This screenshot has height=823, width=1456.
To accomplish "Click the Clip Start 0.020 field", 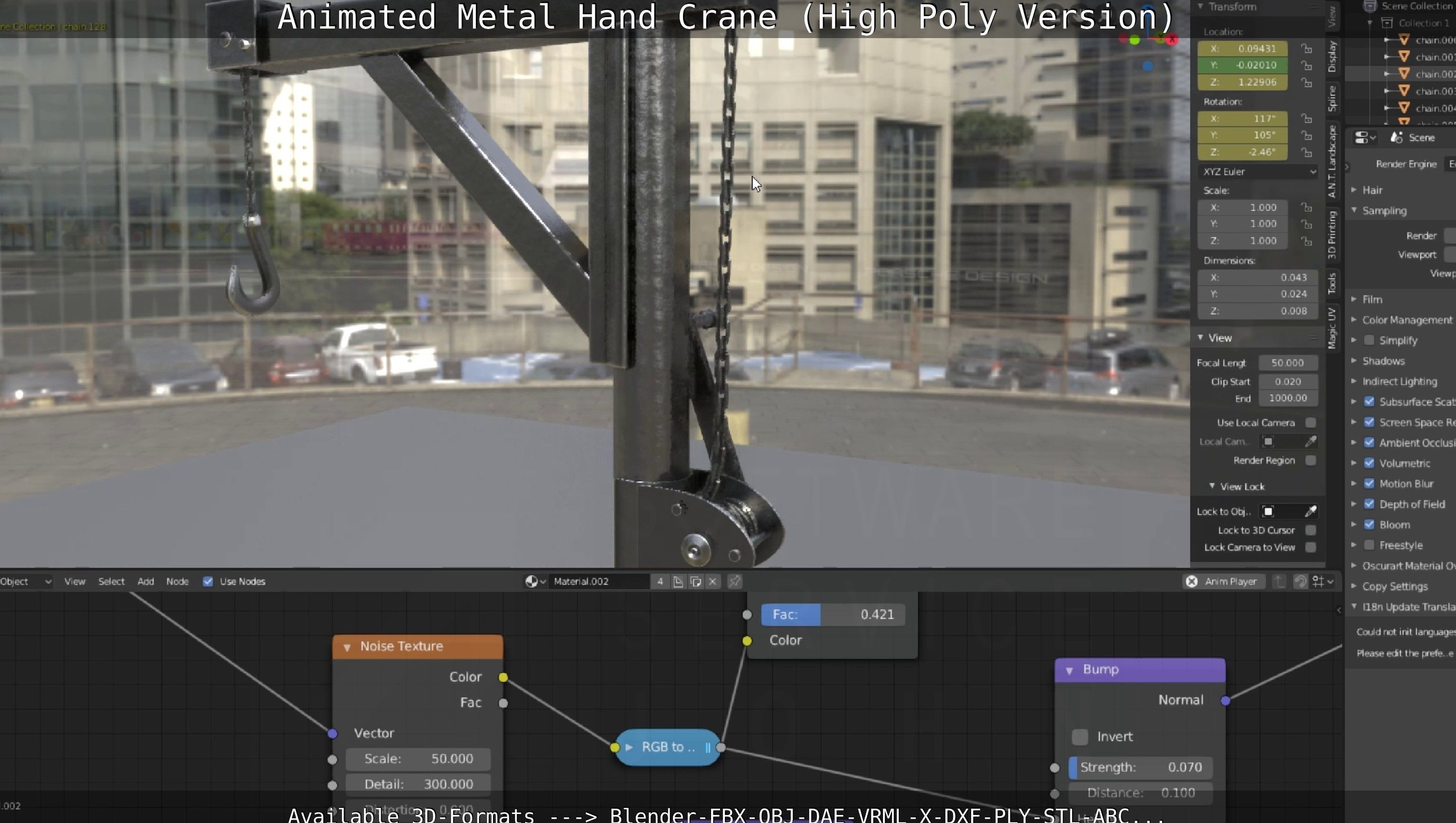I will coord(1288,381).
